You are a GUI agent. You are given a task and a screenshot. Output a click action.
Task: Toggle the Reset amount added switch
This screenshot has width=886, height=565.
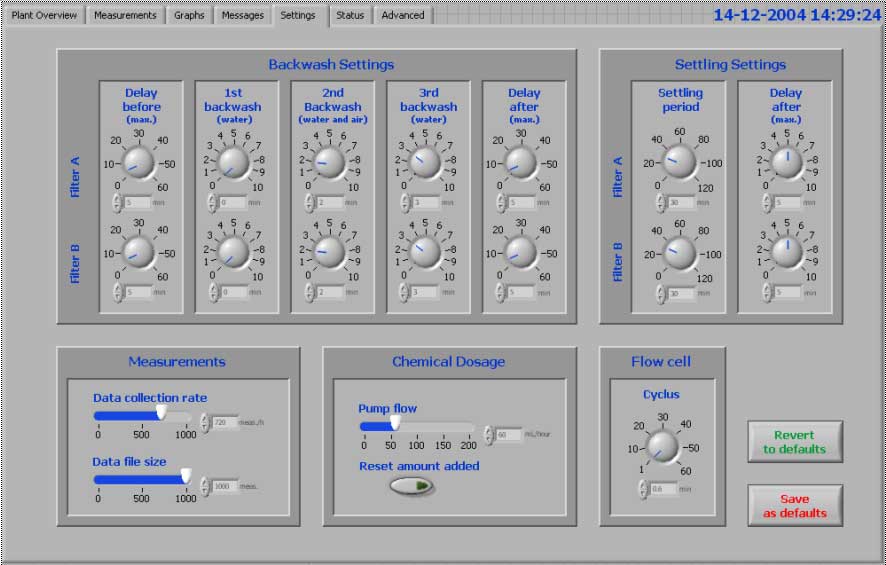[412, 486]
